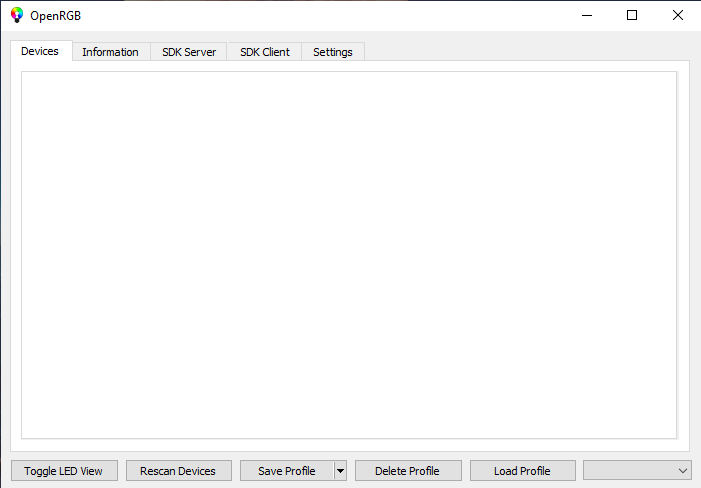The image size is (701, 488).
Task: Close the OpenRGB window
Action: [678, 15]
